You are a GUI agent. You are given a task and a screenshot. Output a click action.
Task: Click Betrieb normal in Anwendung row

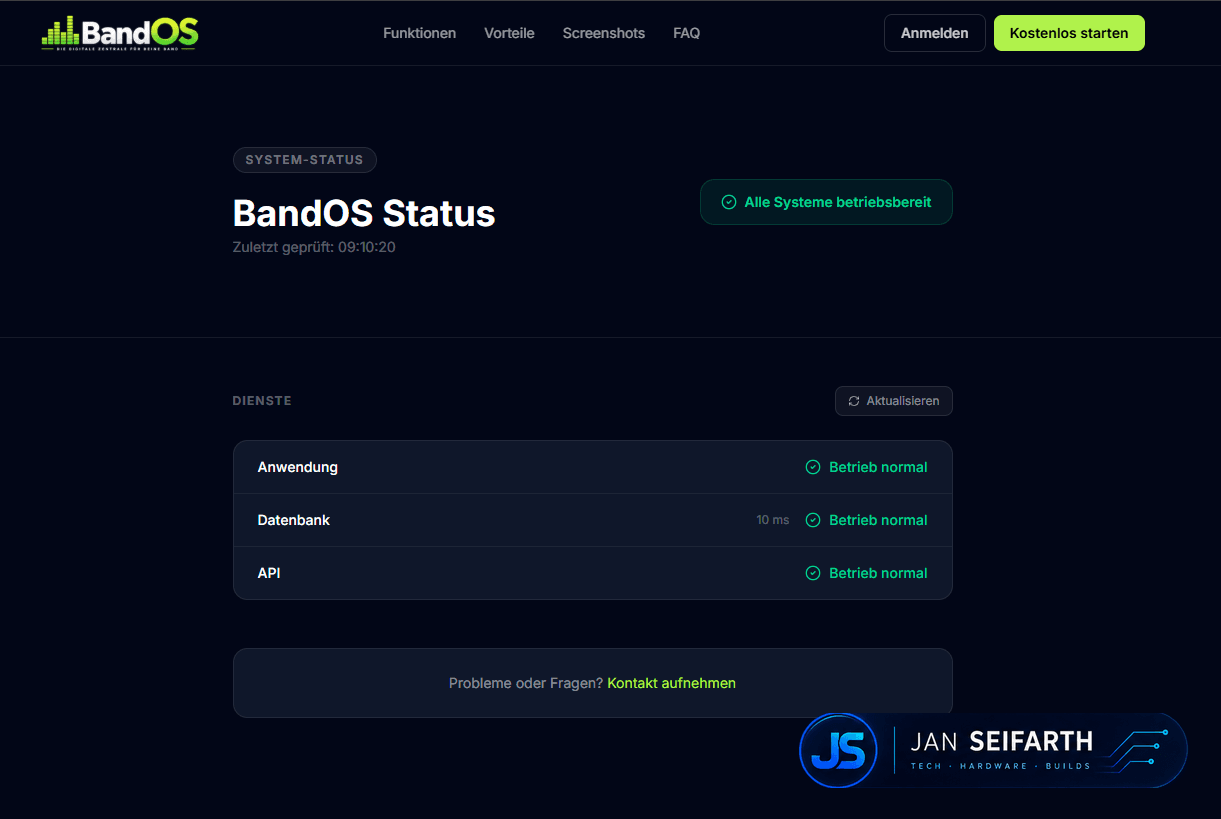click(x=878, y=467)
